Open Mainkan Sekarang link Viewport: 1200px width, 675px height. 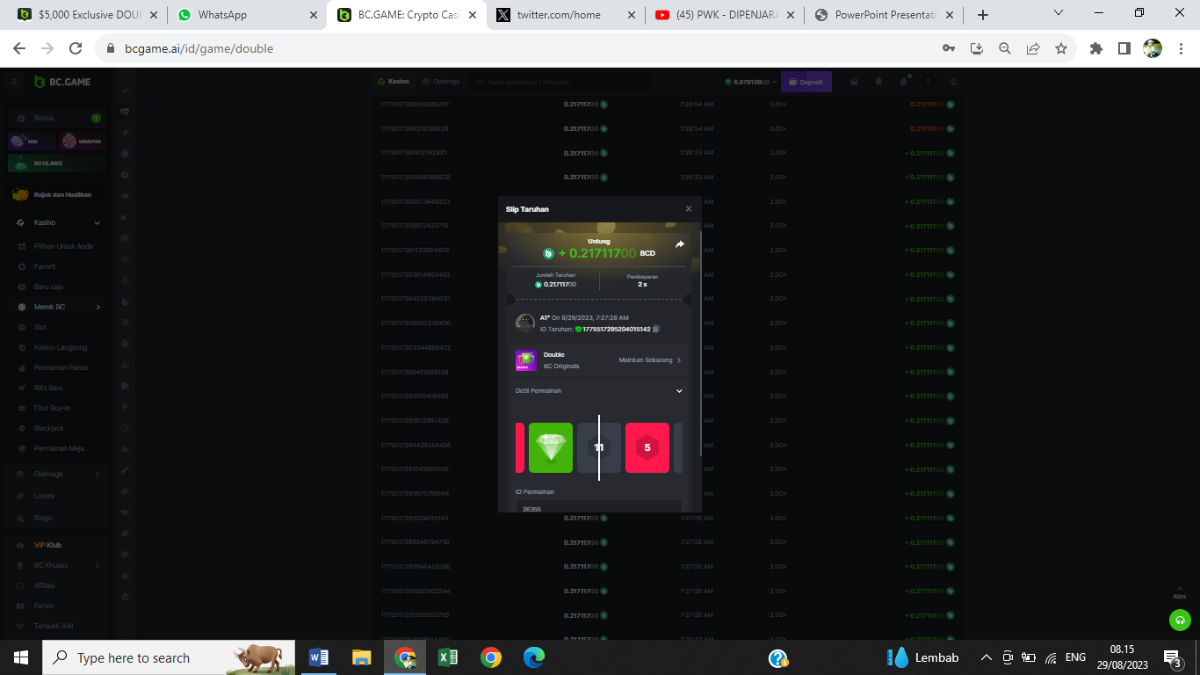(649, 360)
